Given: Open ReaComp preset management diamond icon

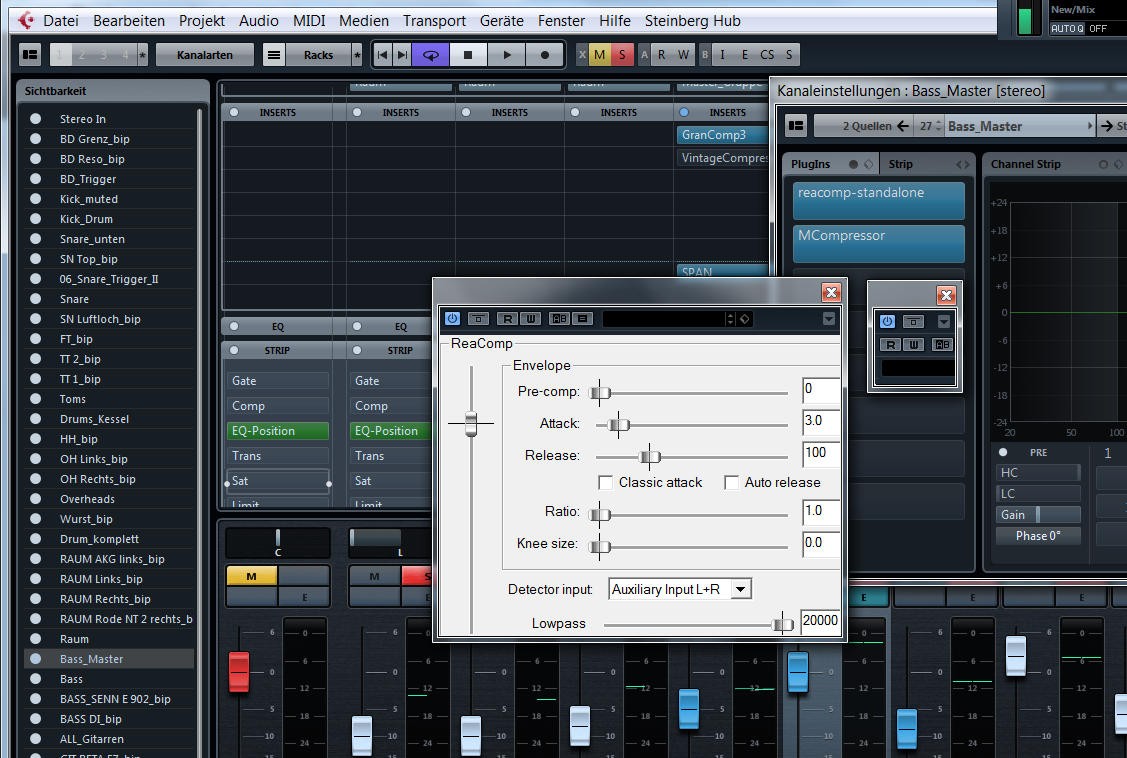Looking at the screenshot, I should (745, 318).
